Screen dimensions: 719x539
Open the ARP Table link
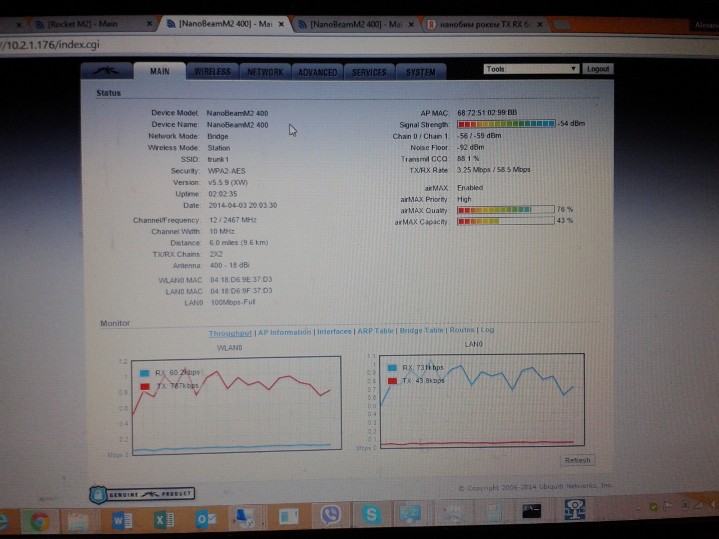(x=375, y=331)
